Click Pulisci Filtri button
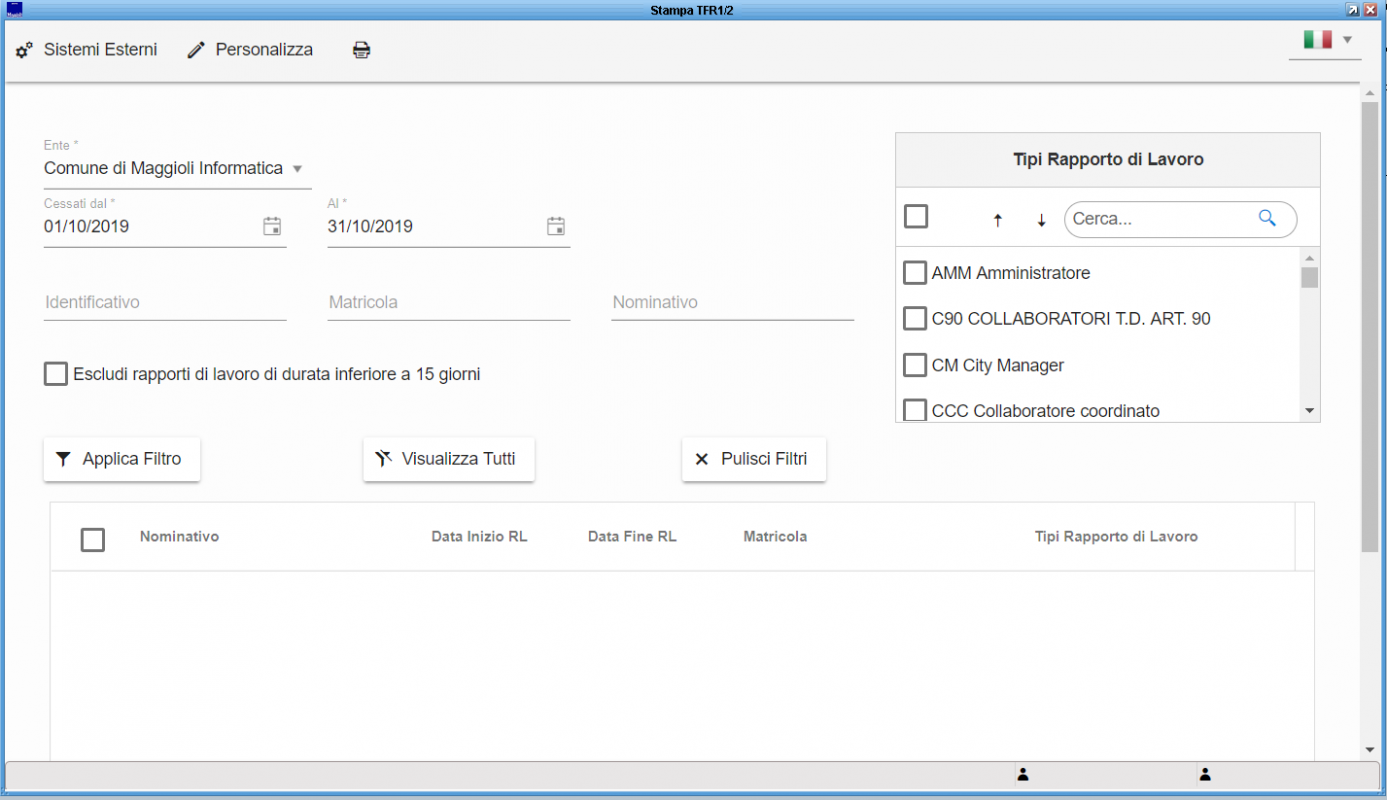Viewport: 1387px width, 800px height. (754, 460)
